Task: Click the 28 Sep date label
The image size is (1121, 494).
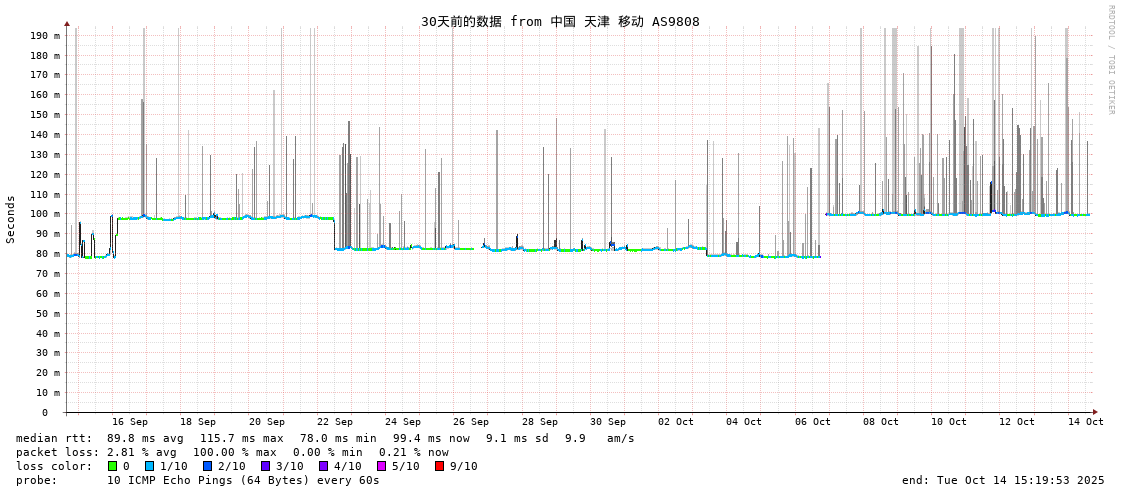Action: (540, 422)
